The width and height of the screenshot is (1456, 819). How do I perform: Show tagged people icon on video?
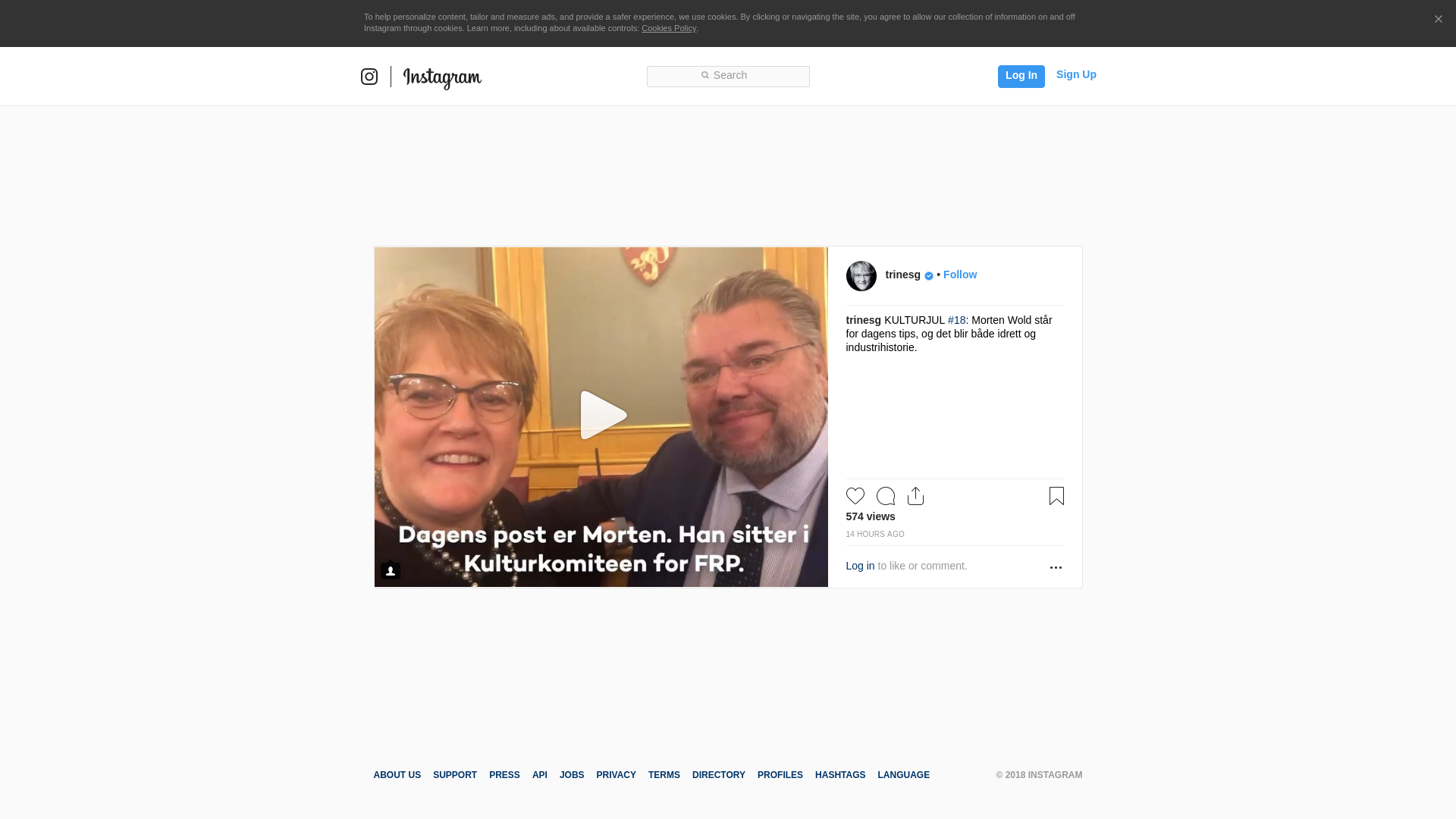(x=391, y=570)
